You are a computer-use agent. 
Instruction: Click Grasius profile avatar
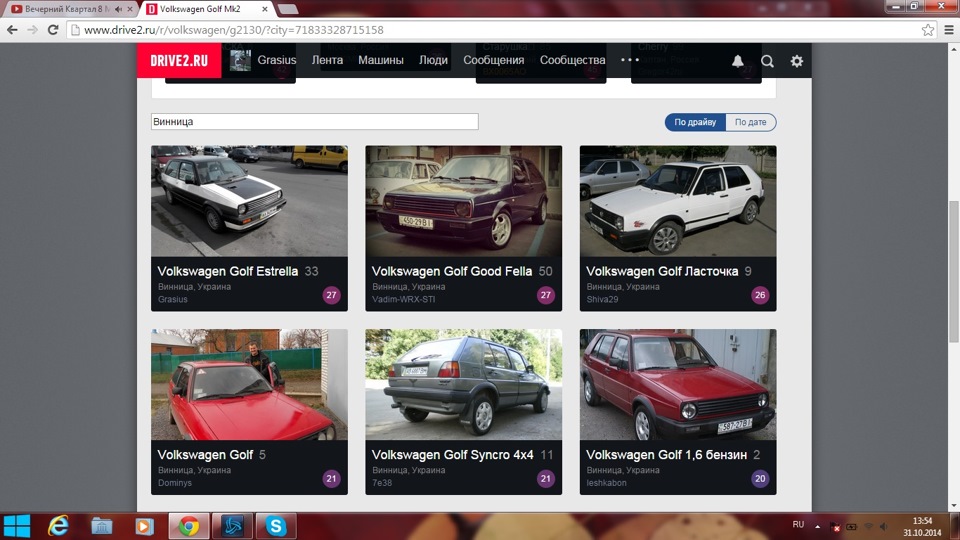tap(240, 60)
